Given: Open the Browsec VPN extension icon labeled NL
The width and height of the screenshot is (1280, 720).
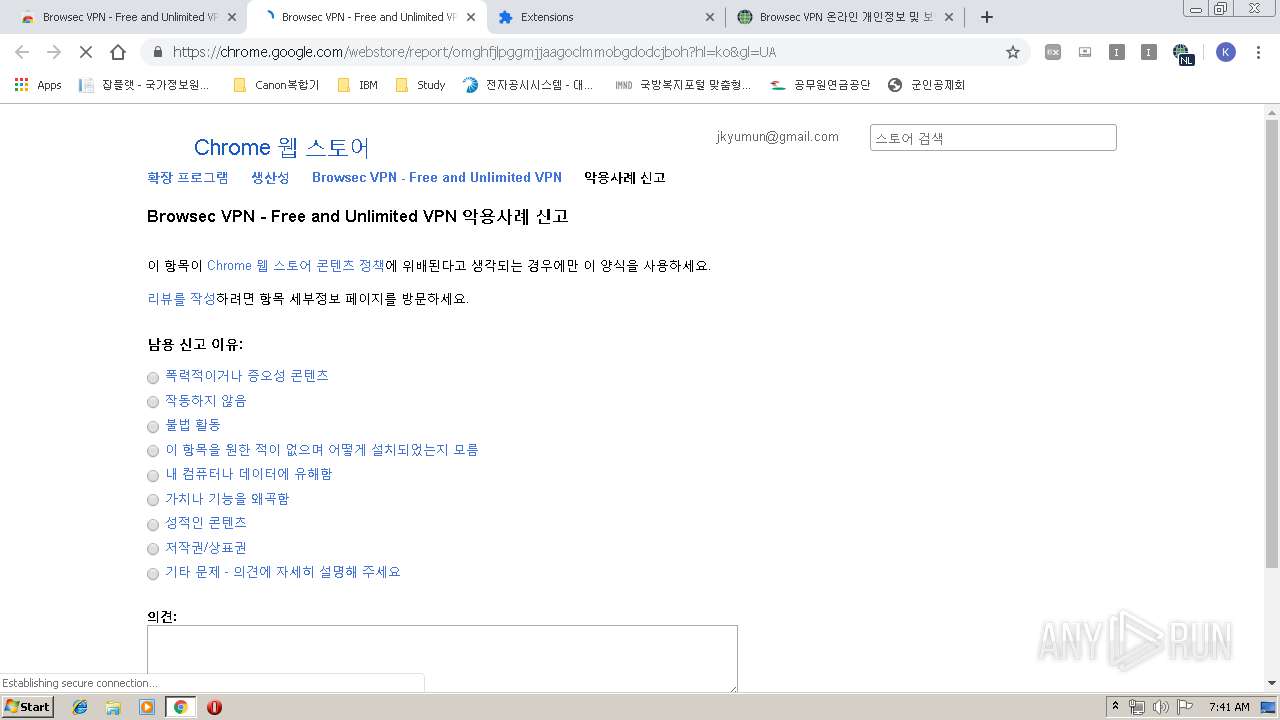Looking at the screenshot, I should [x=1182, y=53].
